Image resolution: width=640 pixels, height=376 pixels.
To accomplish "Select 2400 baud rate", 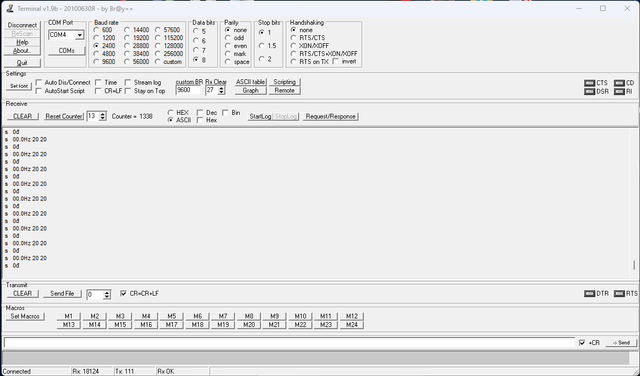I will [x=96, y=46].
